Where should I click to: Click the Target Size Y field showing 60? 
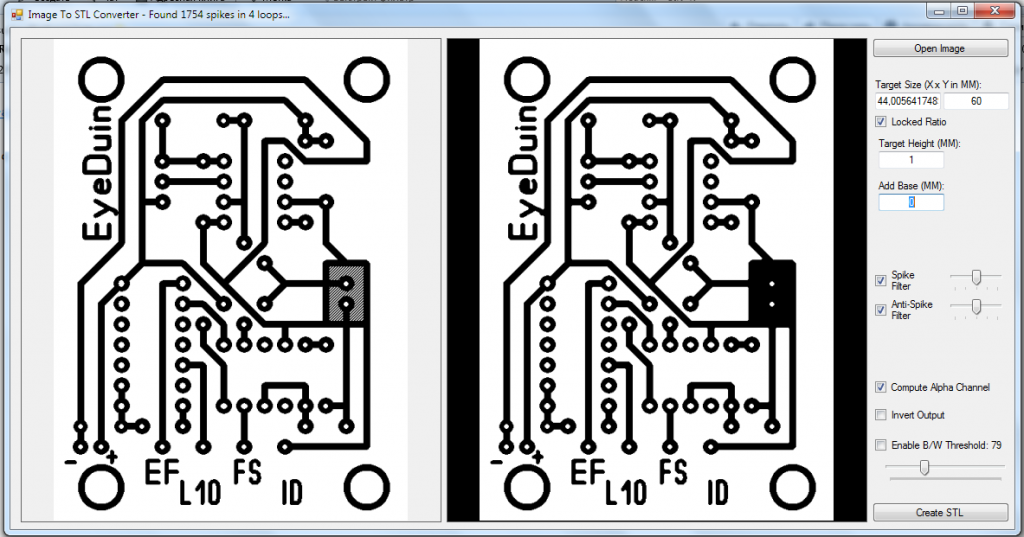coord(974,101)
